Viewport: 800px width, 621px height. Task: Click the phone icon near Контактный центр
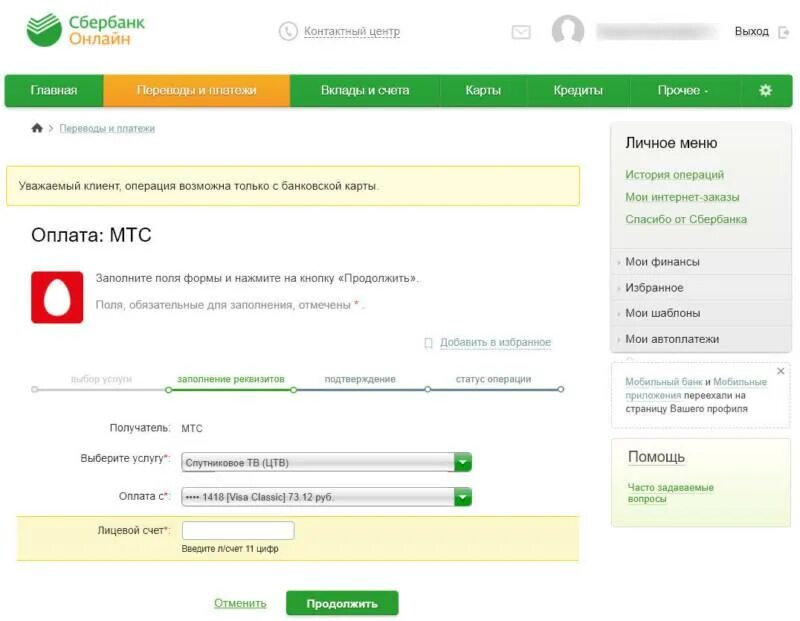(x=288, y=31)
